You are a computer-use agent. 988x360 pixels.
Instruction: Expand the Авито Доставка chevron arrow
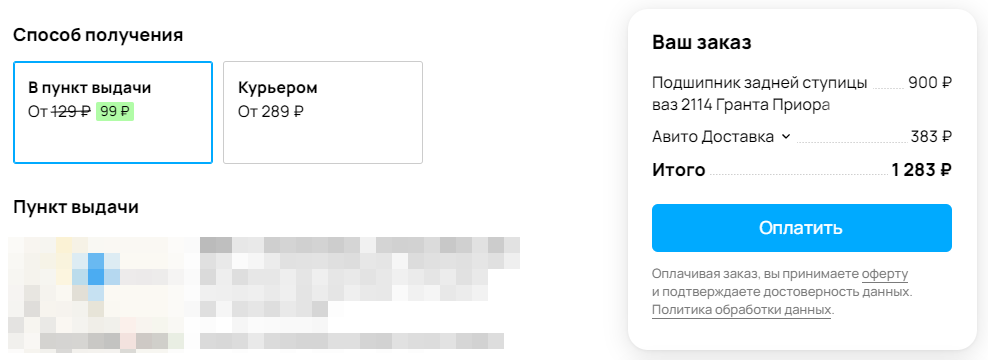pyautogui.click(x=785, y=137)
